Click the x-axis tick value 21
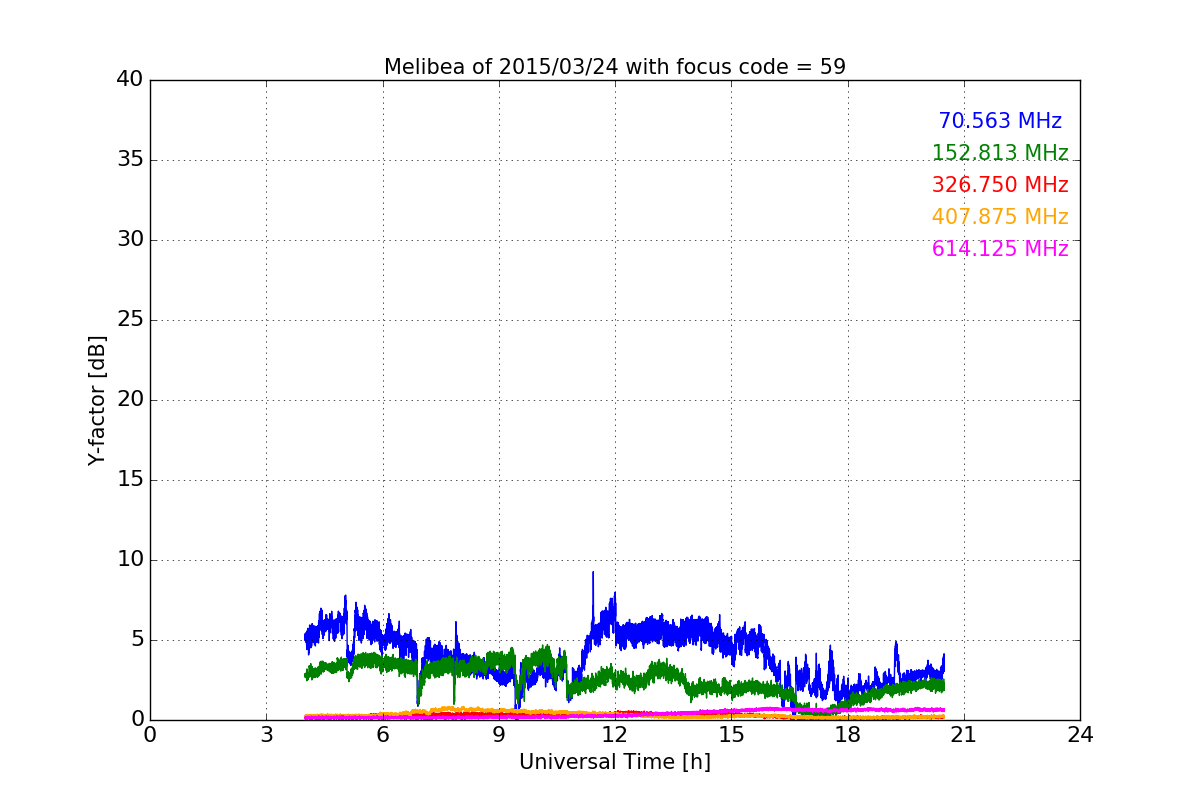Screen dimensions: 1200x800 964,735
